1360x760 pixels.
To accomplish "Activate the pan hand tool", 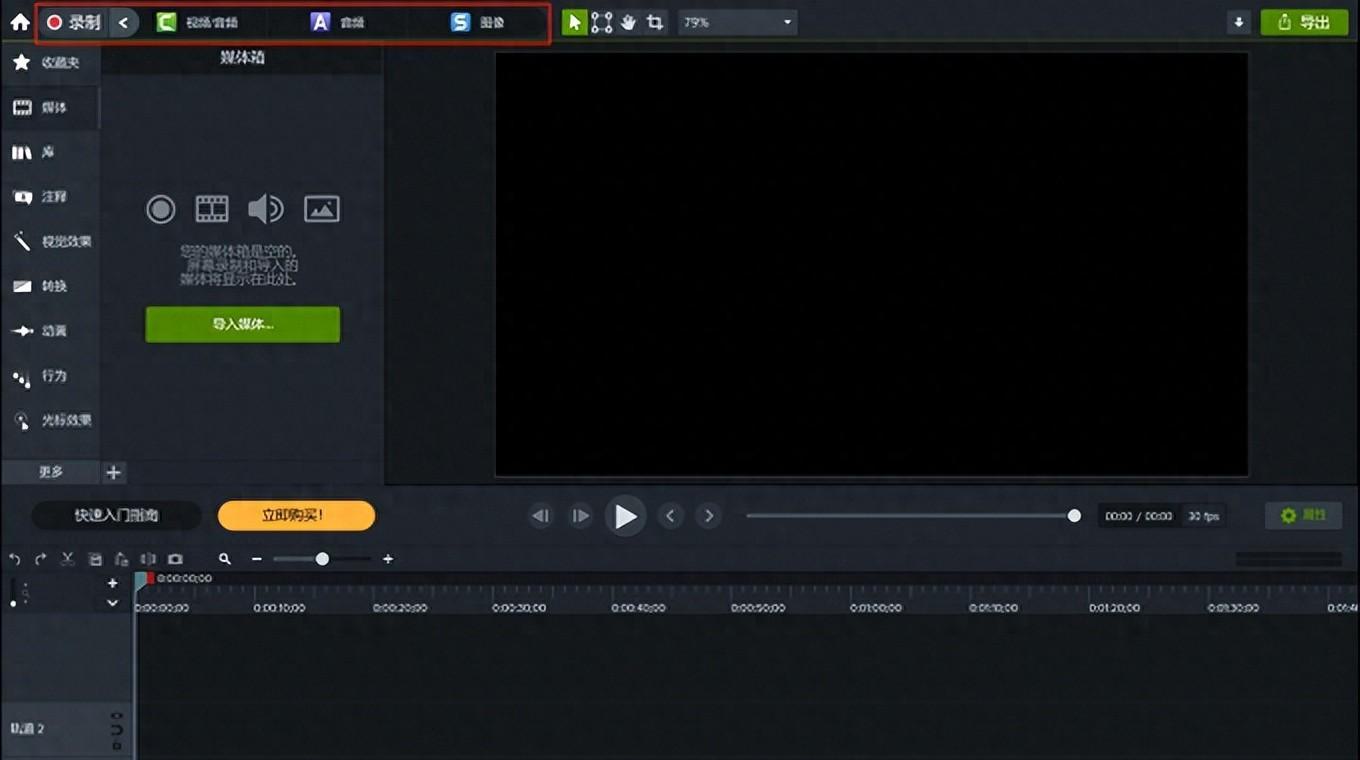I will pos(629,22).
